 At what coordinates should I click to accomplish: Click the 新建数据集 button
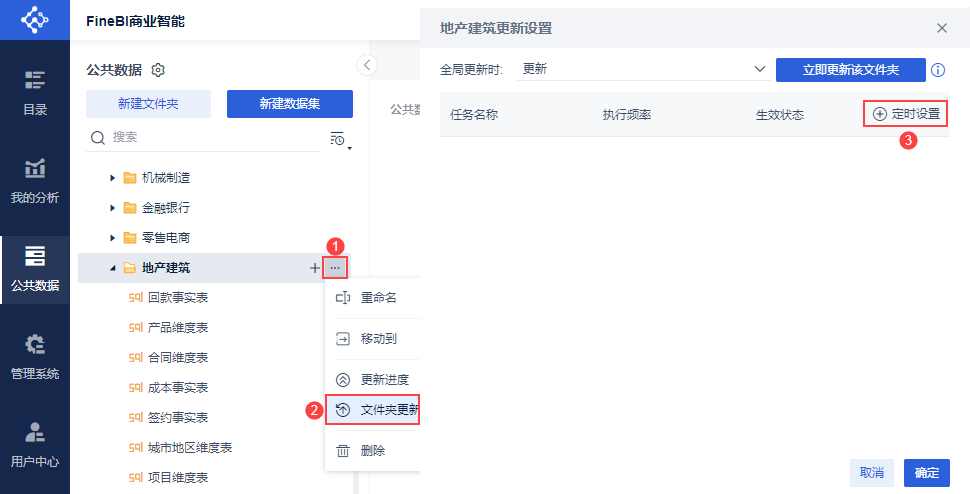(289, 104)
